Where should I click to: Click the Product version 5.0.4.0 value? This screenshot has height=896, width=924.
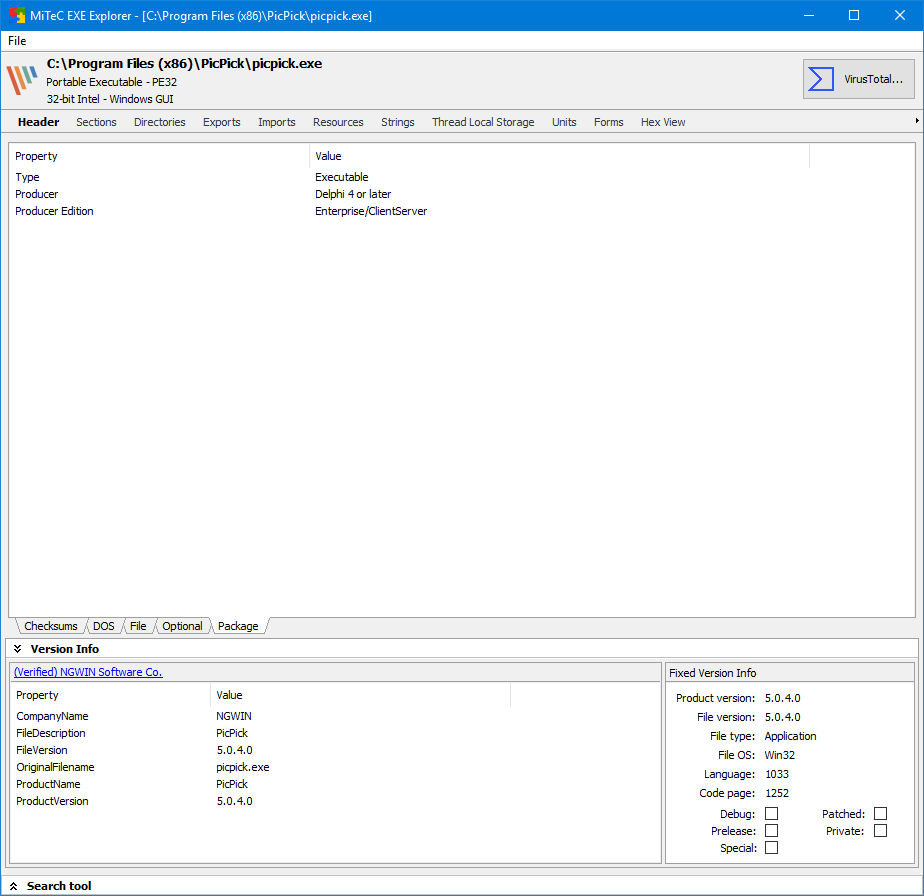click(783, 698)
